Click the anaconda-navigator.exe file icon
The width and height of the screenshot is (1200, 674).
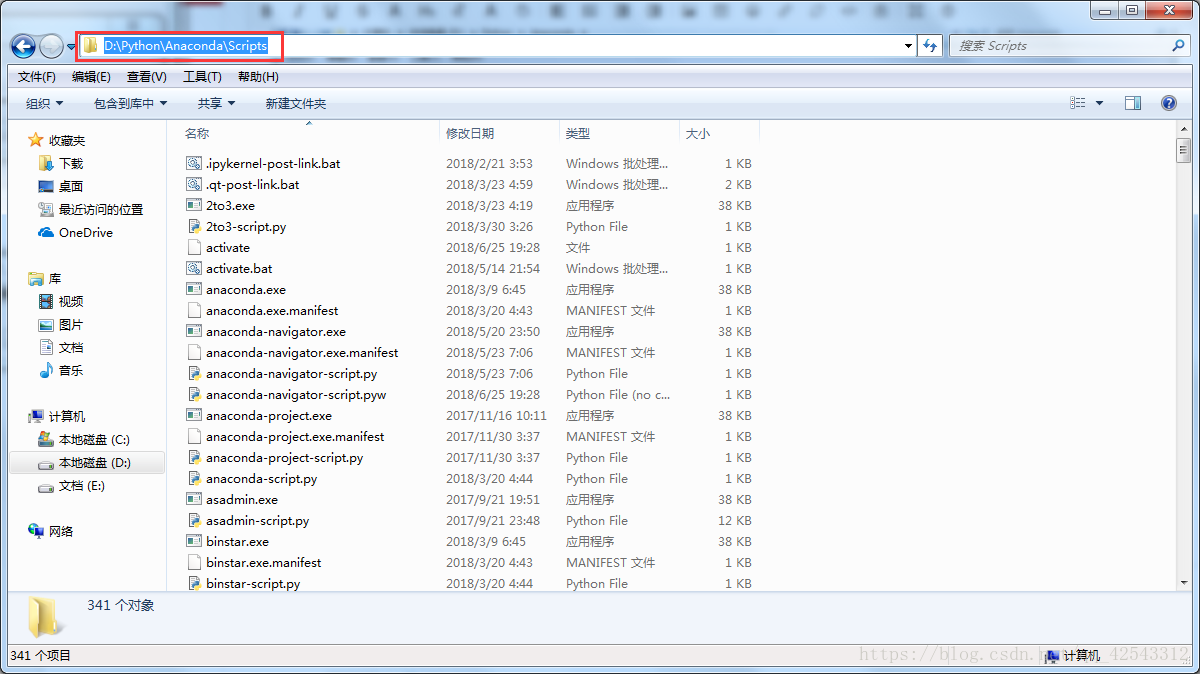point(194,331)
